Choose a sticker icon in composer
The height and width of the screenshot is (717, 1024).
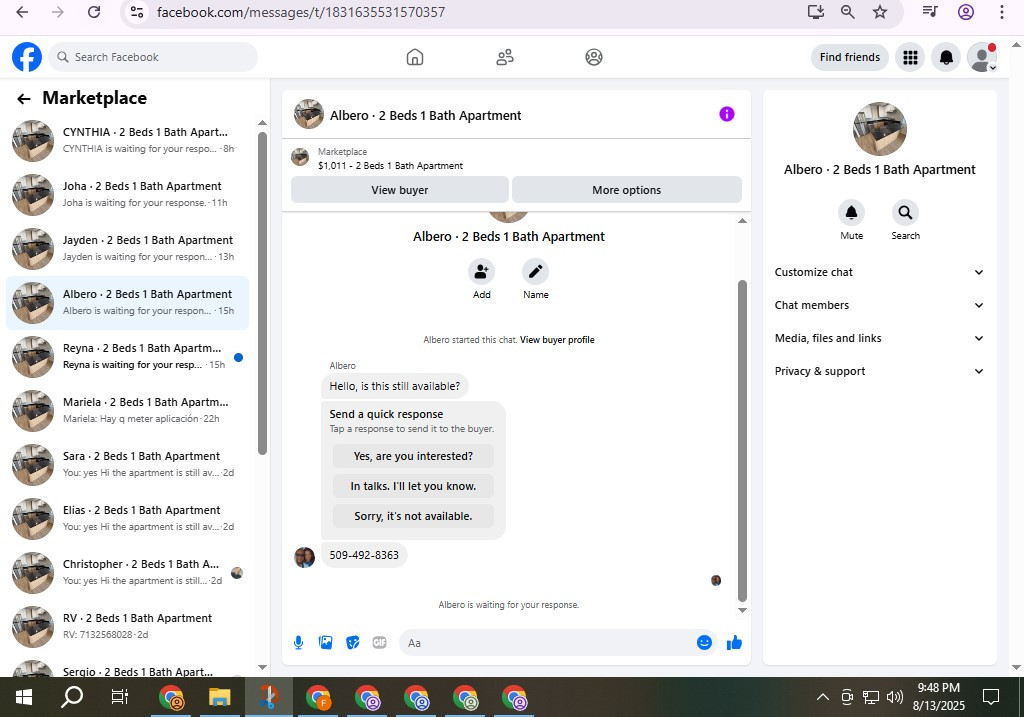353,643
